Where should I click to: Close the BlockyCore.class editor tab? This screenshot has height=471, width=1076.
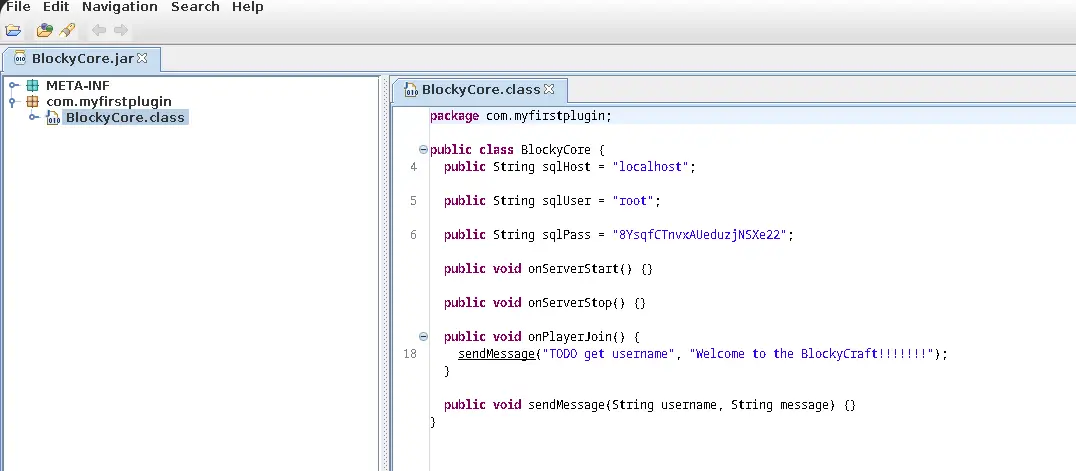pyautogui.click(x=549, y=89)
